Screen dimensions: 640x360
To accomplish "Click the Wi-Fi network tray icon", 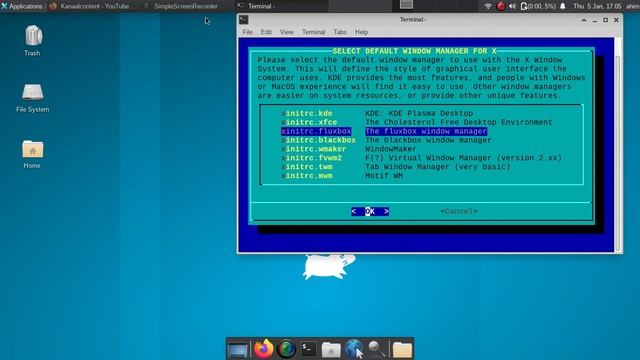I will coord(488,6).
